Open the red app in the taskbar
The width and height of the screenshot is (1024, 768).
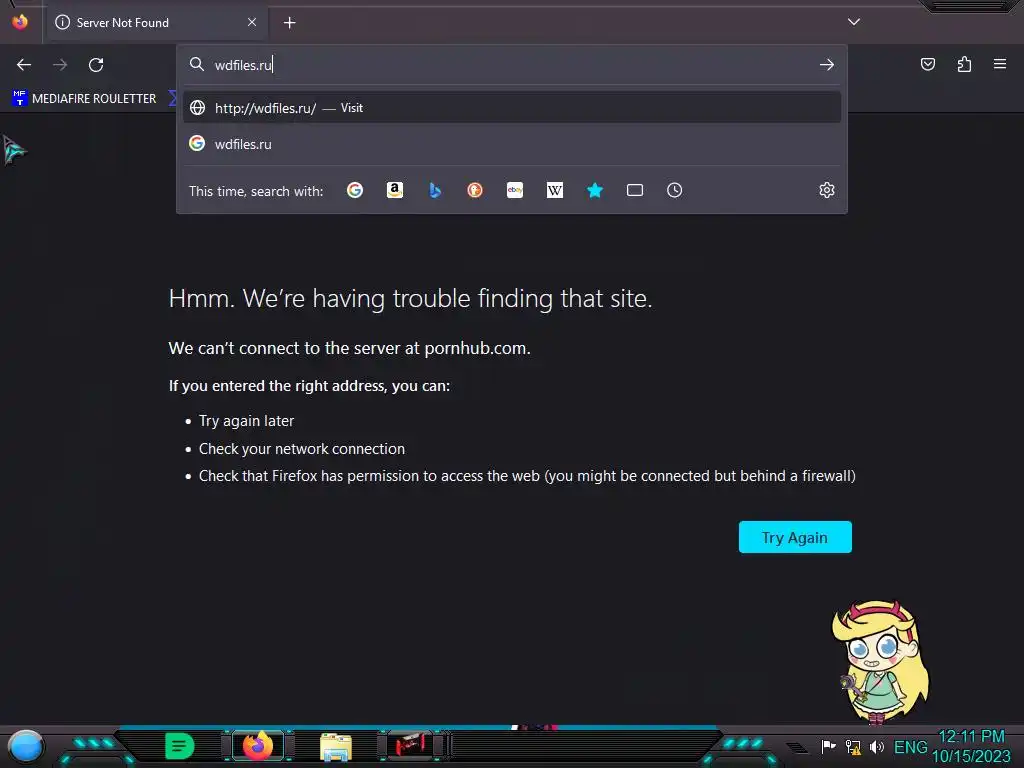411,745
